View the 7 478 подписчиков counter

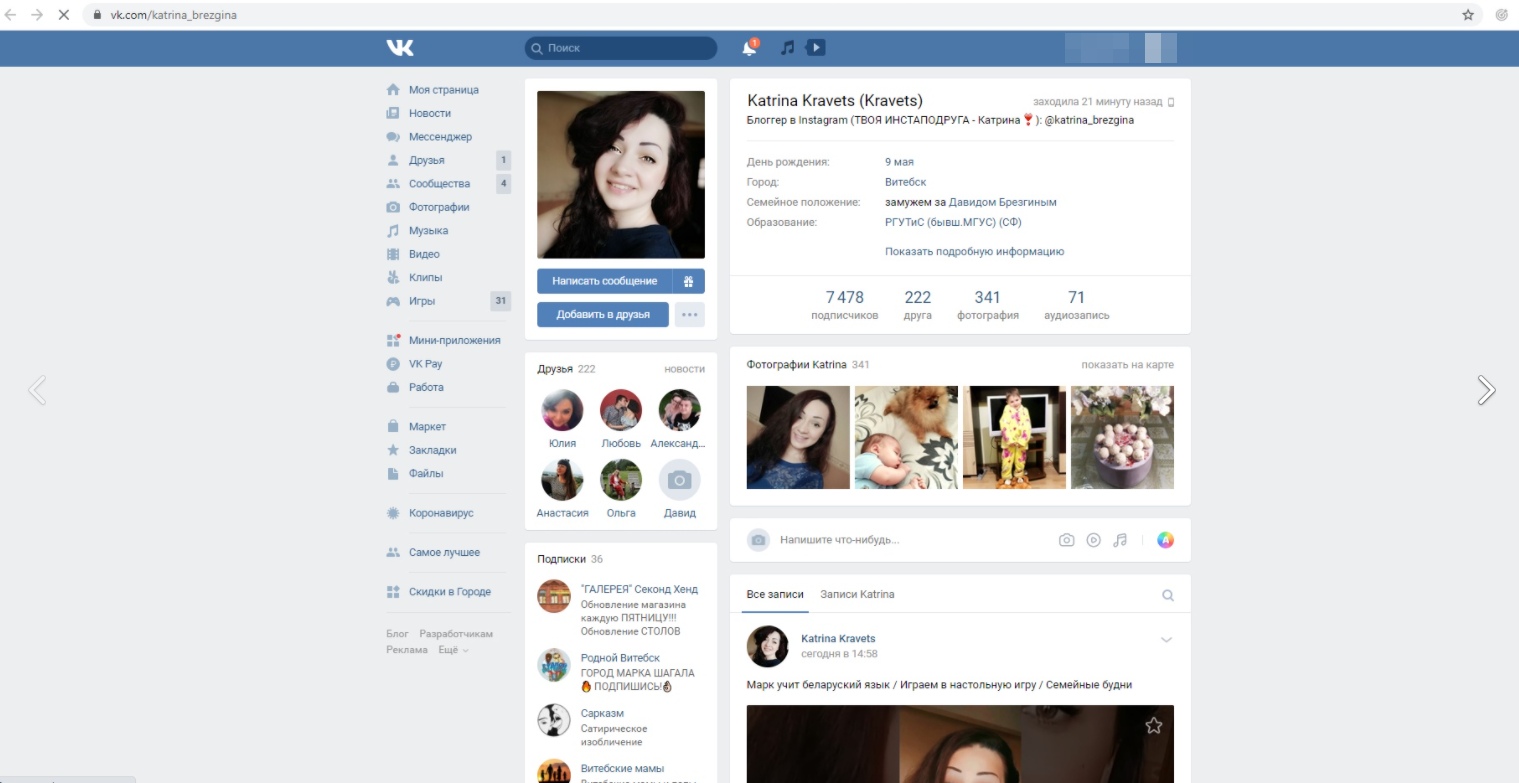[x=845, y=305]
